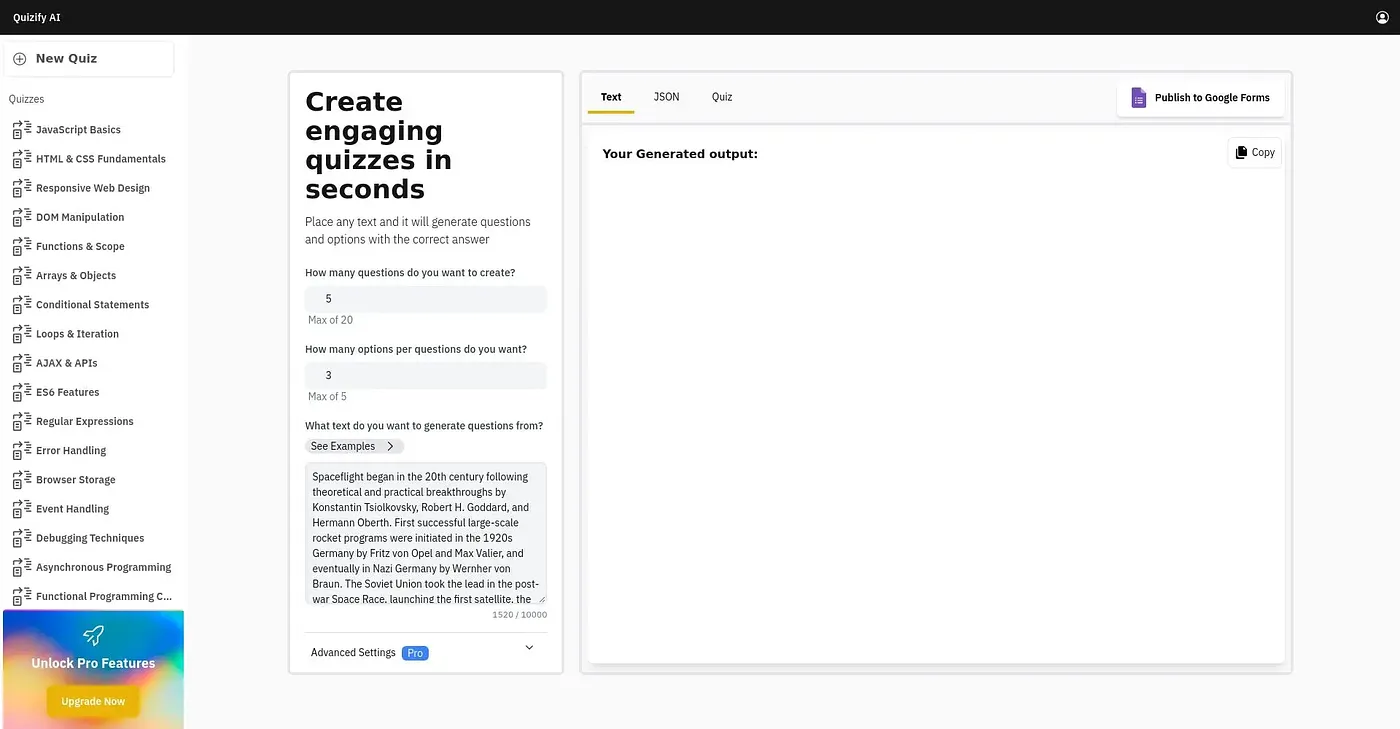Click the Upgrade Now button
The image size is (1400, 729).
(x=93, y=701)
